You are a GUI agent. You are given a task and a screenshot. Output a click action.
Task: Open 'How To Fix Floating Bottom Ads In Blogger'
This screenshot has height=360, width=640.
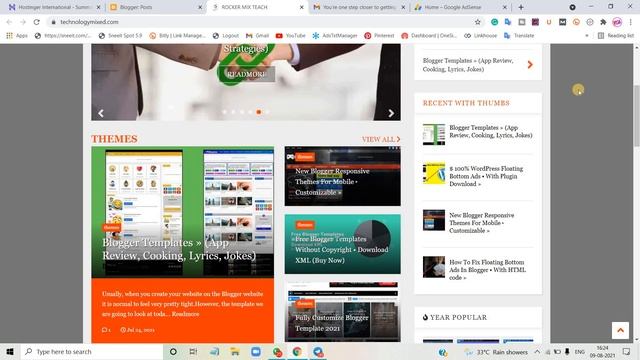487,270
